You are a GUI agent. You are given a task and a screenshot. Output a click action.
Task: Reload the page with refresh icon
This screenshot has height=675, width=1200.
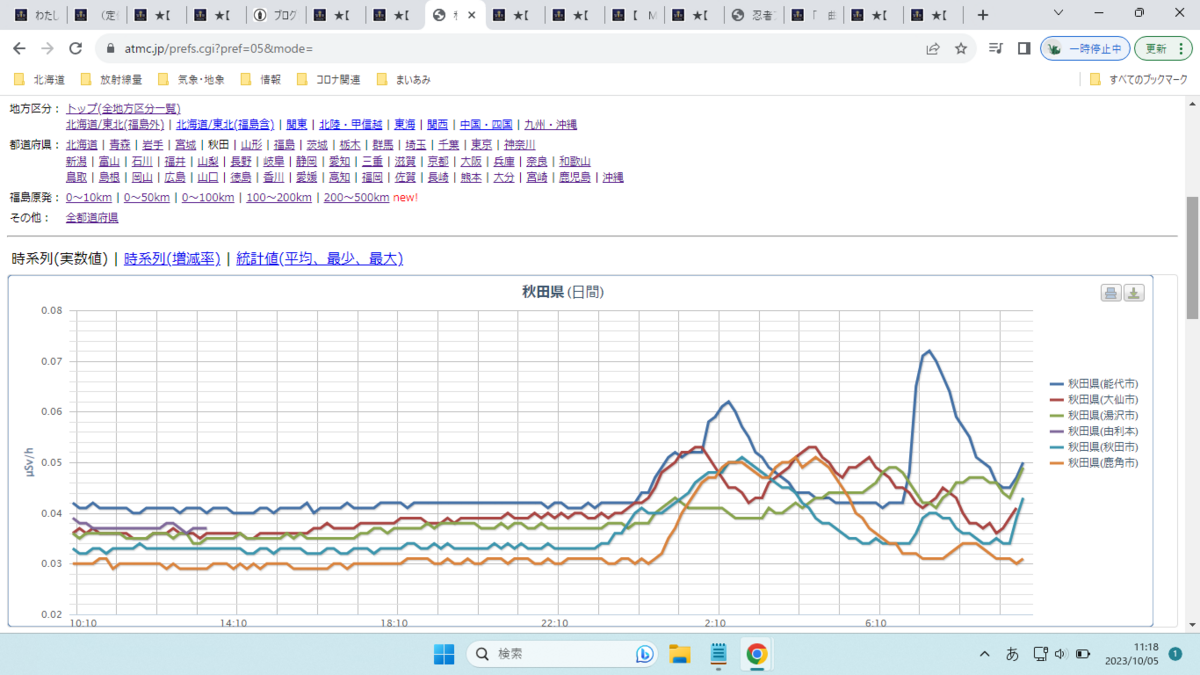click(x=75, y=48)
